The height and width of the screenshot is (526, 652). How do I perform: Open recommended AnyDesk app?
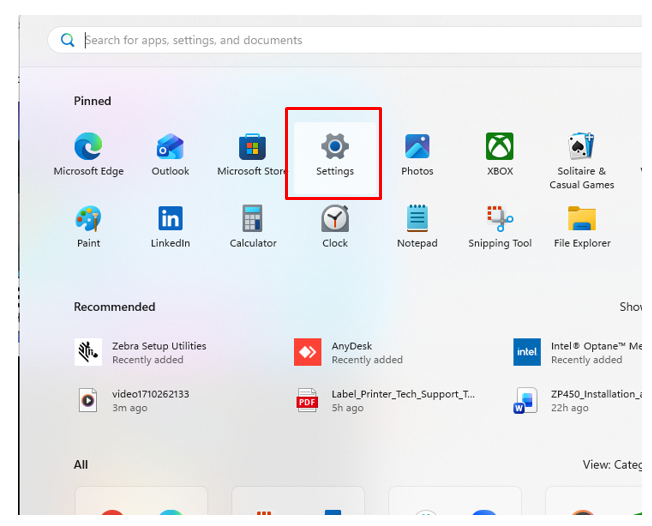(348, 352)
